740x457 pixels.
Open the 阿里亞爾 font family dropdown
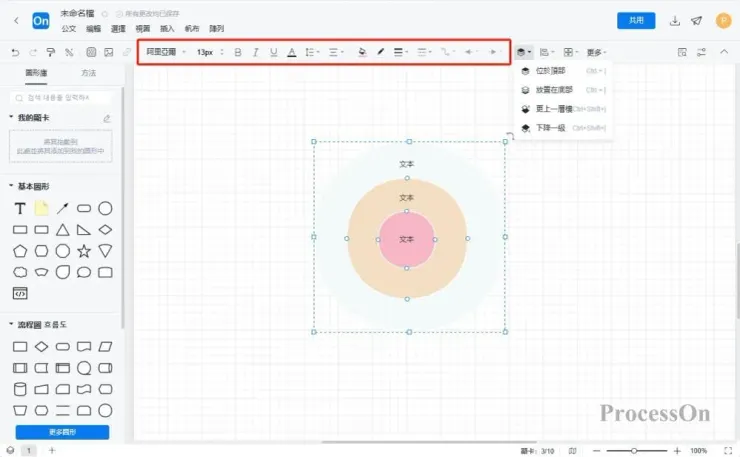point(166,52)
